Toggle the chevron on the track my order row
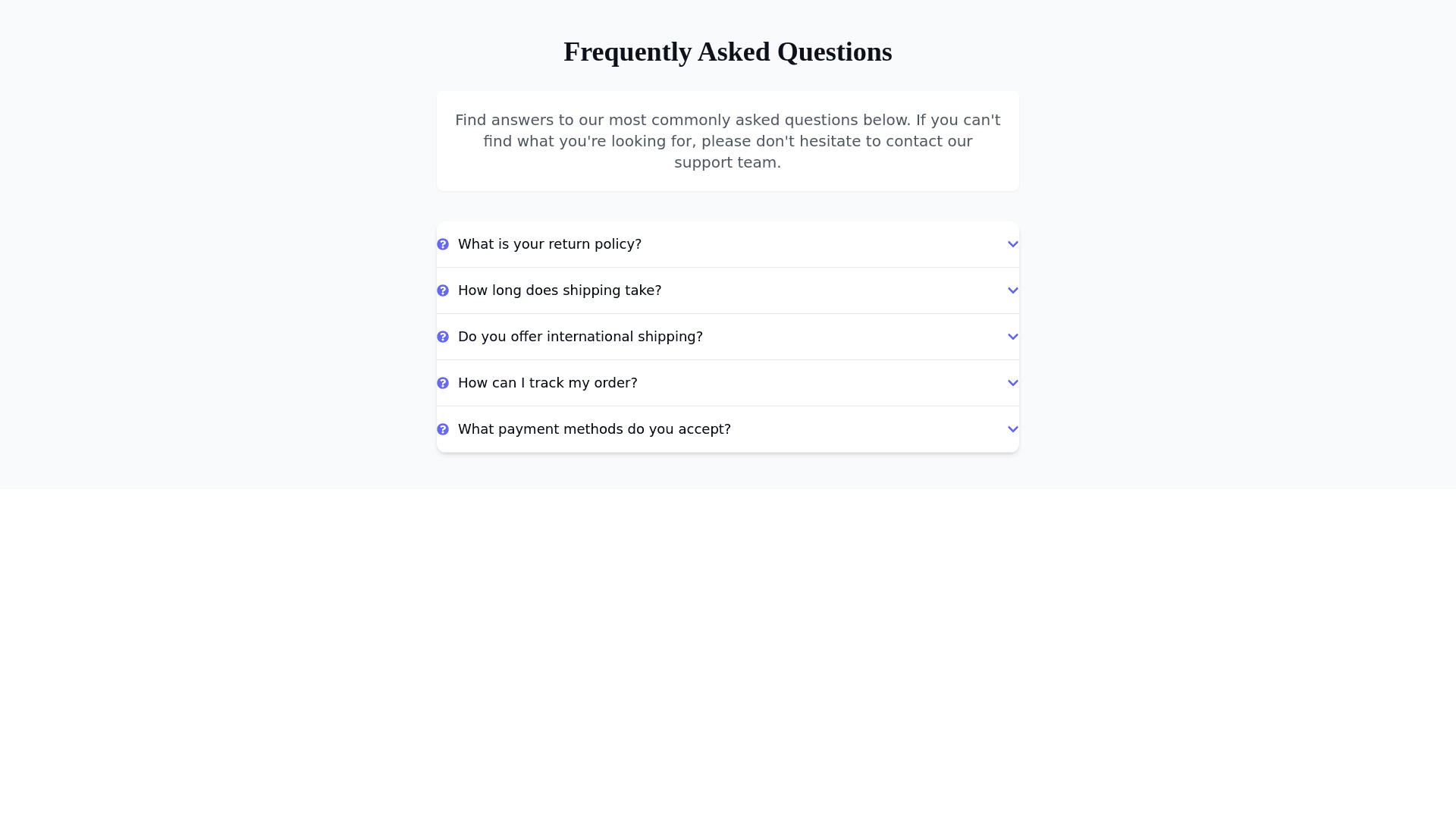1456x819 pixels. click(x=1012, y=383)
